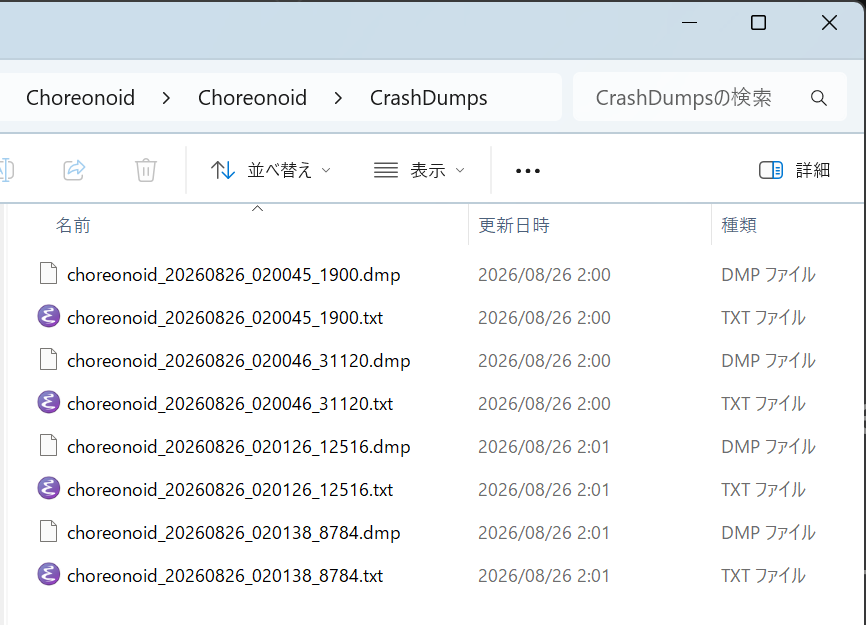Viewport: 866px width, 625px height.
Task: Click blank file icon of 020045_1900.dmp
Action: [x=49, y=273]
